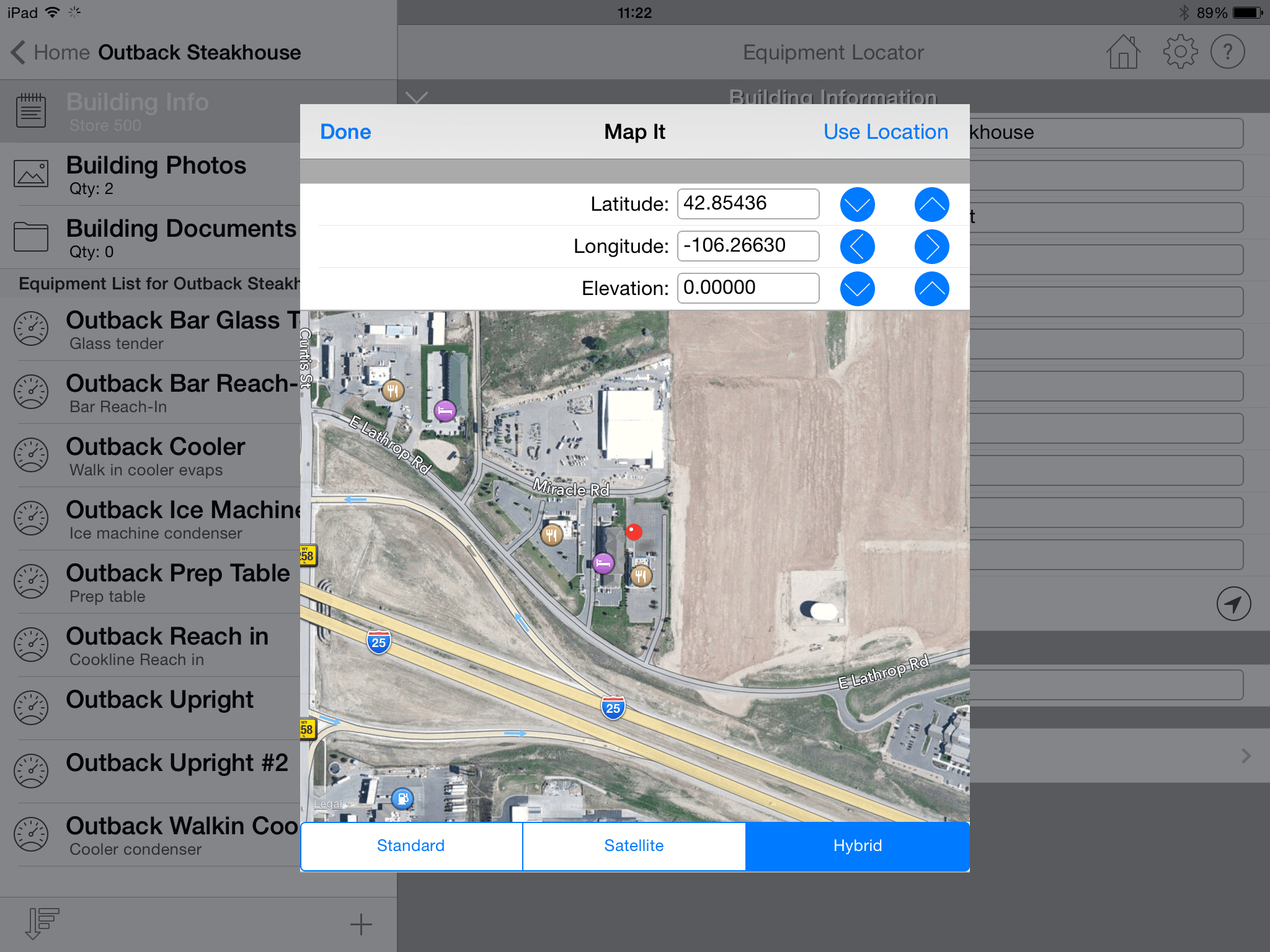Tap the I-25 shield near the left edge
The height and width of the screenshot is (952, 1270).
click(x=378, y=642)
